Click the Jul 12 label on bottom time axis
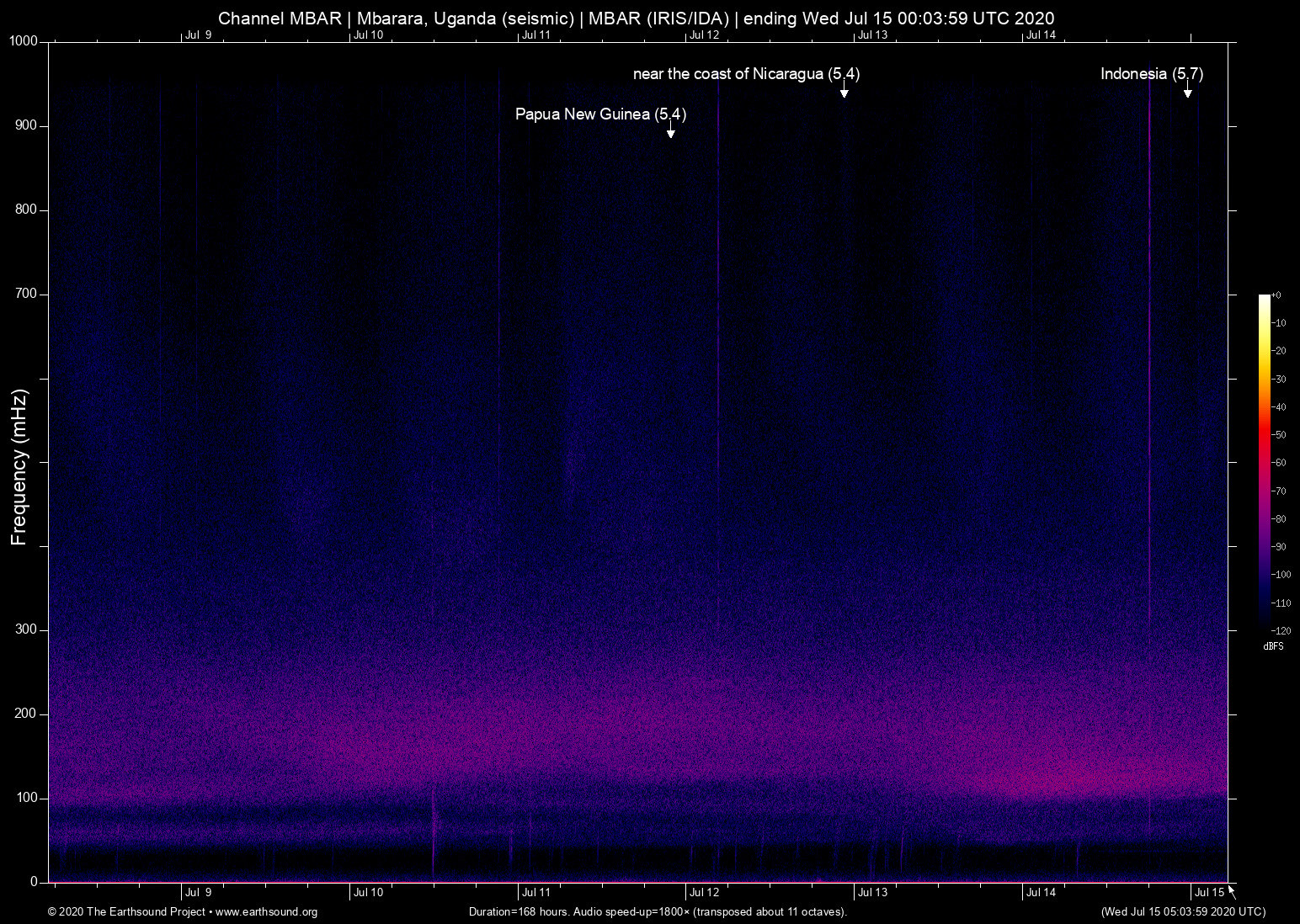The image size is (1300, 924). coord(704,893)
